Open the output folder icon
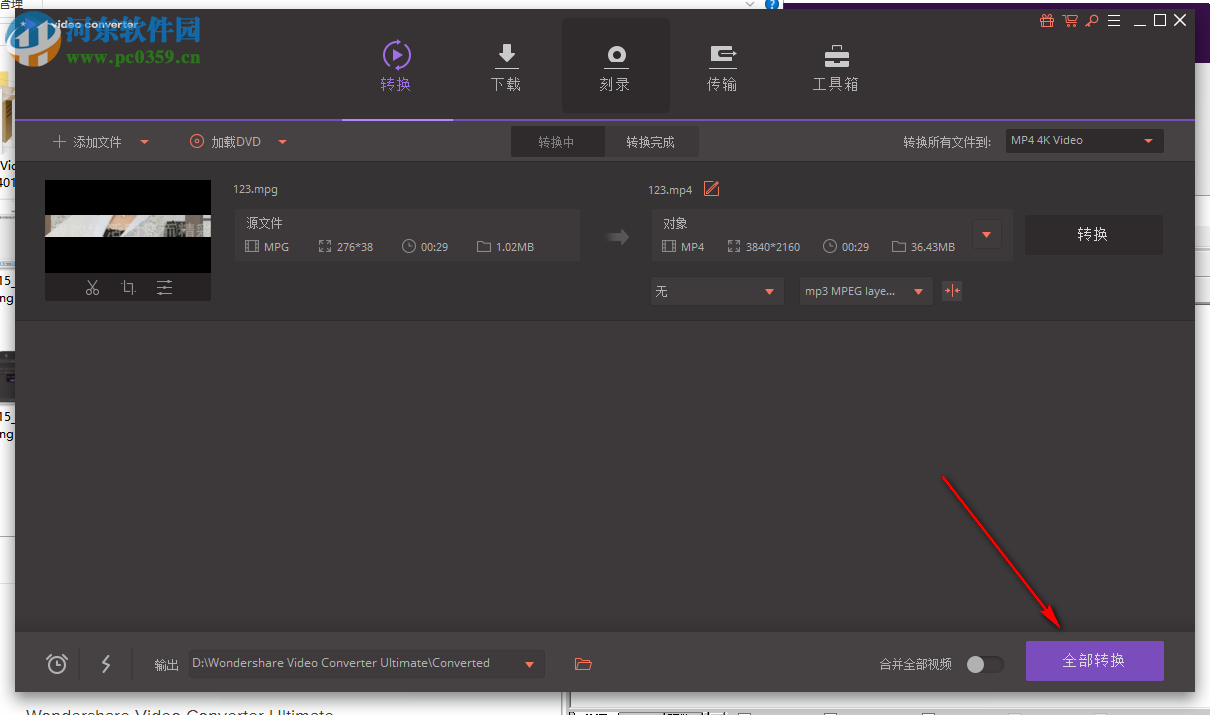 pos(583,663)
